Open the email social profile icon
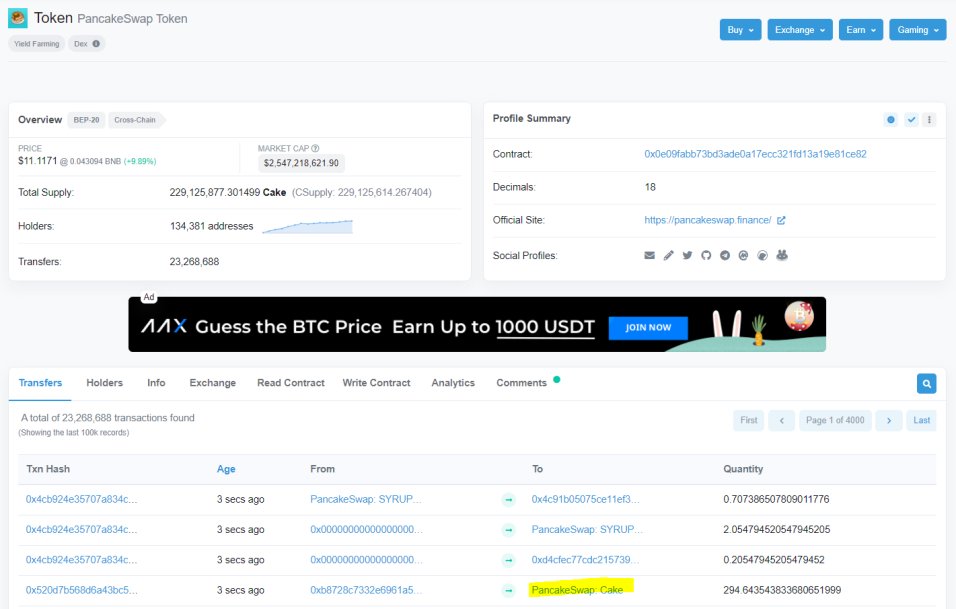This screenshot has width=956, height=609. coord(649,255)
